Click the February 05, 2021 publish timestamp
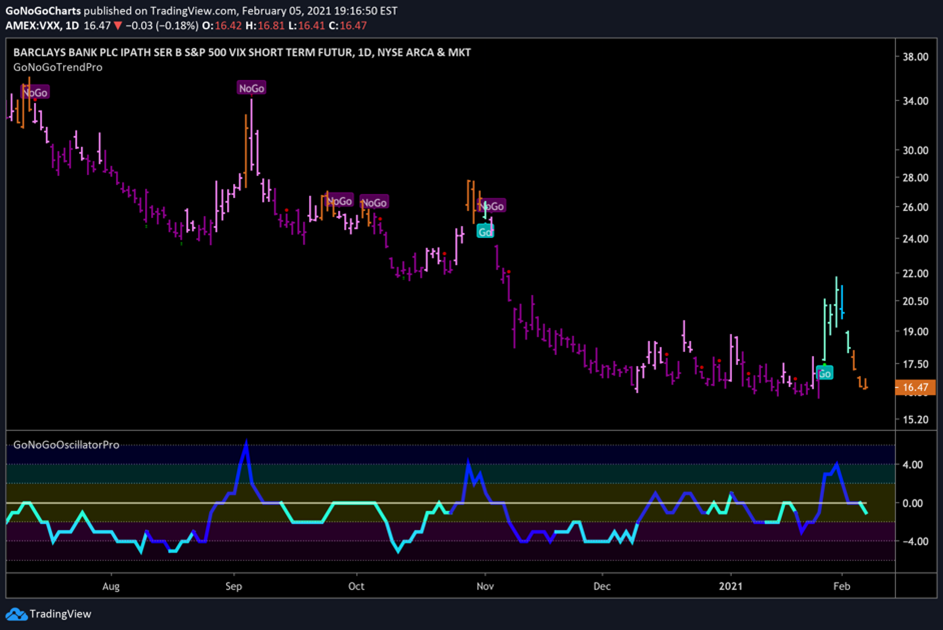The width and height of the screenshot is (943, 630). coord(319,11)
